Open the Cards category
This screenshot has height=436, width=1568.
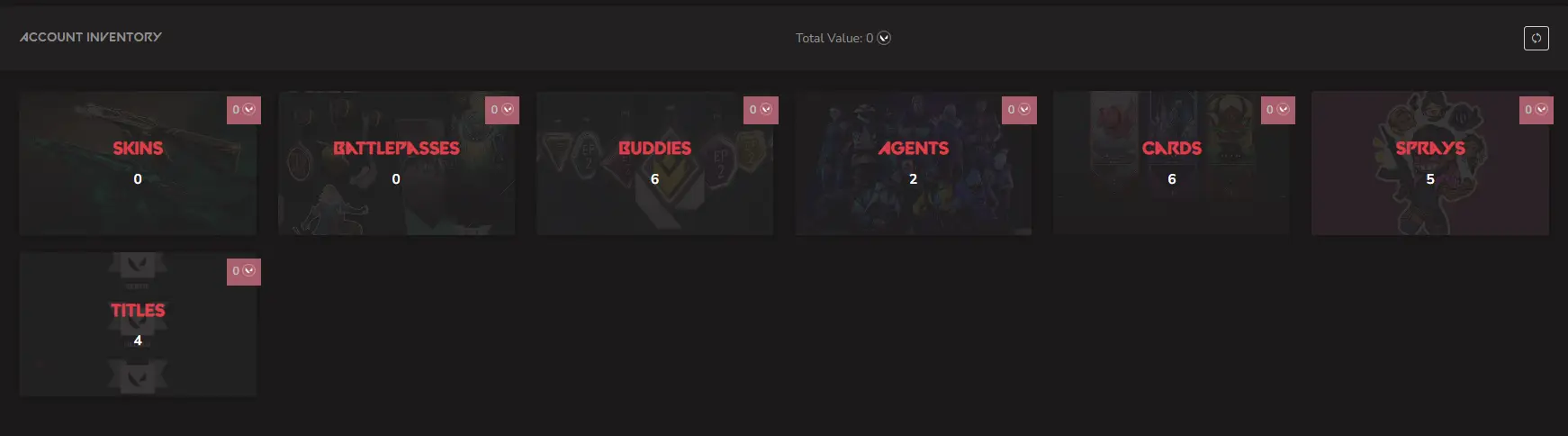coord(1171,163)
